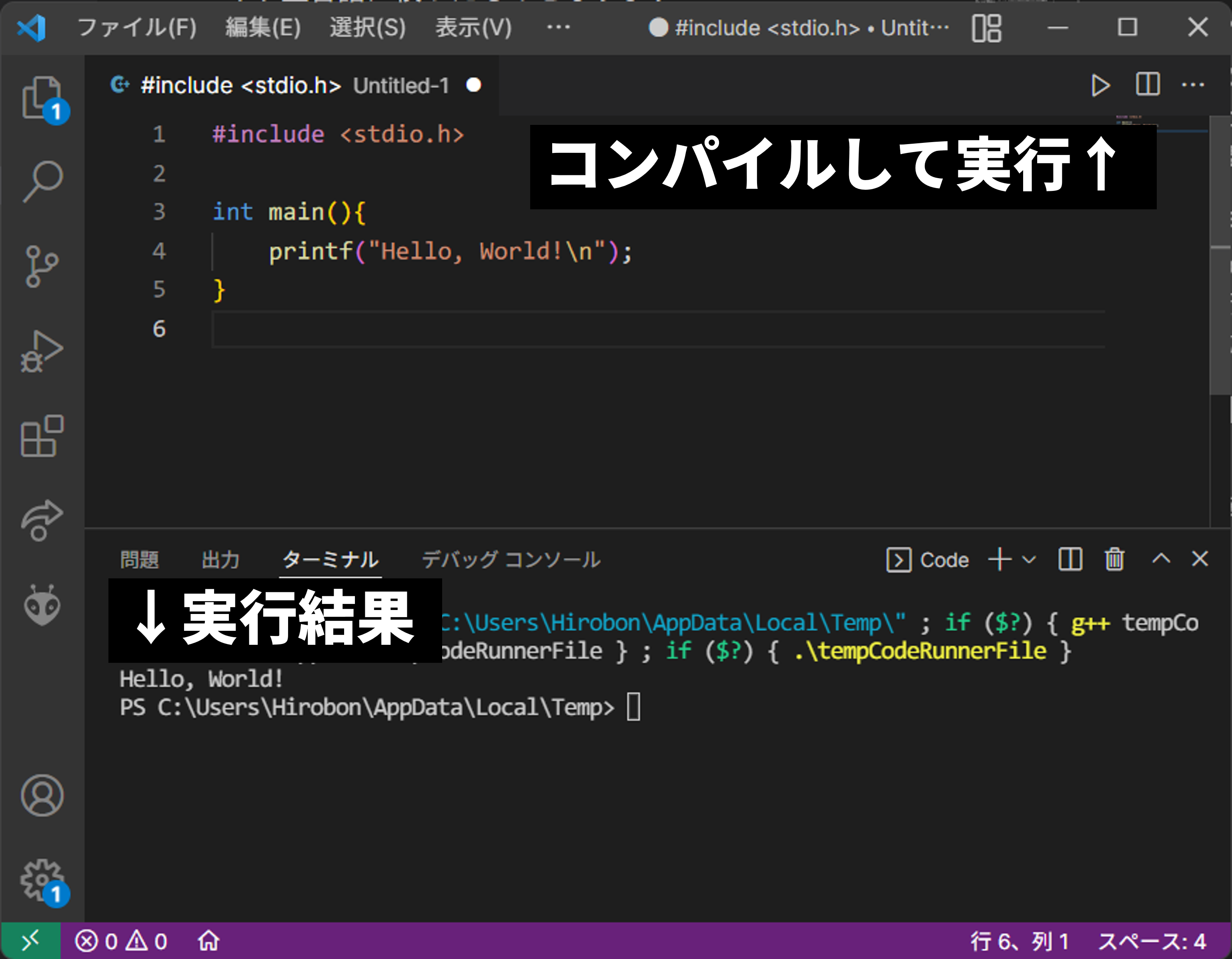1232x959 pixels.
Task: Open the Live Share view icon
Action: [42, 520]
